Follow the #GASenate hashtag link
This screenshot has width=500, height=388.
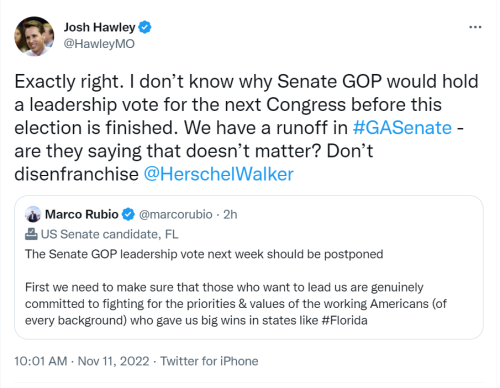(402, 128)
